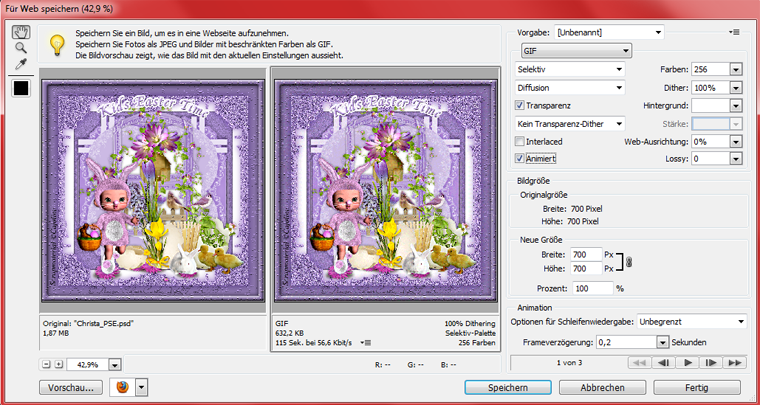The height and width of the screenshot is (405, 760).
Task: Click the 632,2 KB file size text
Action: point(290,333)
